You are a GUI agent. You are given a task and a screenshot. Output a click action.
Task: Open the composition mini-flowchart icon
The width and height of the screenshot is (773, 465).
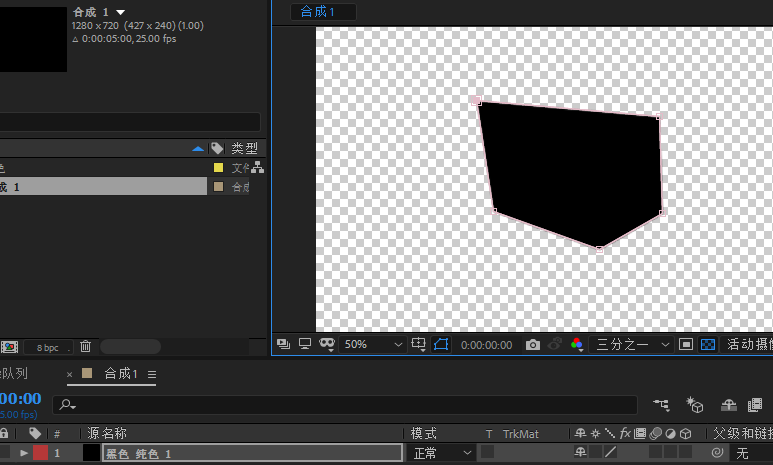point(662,405)
